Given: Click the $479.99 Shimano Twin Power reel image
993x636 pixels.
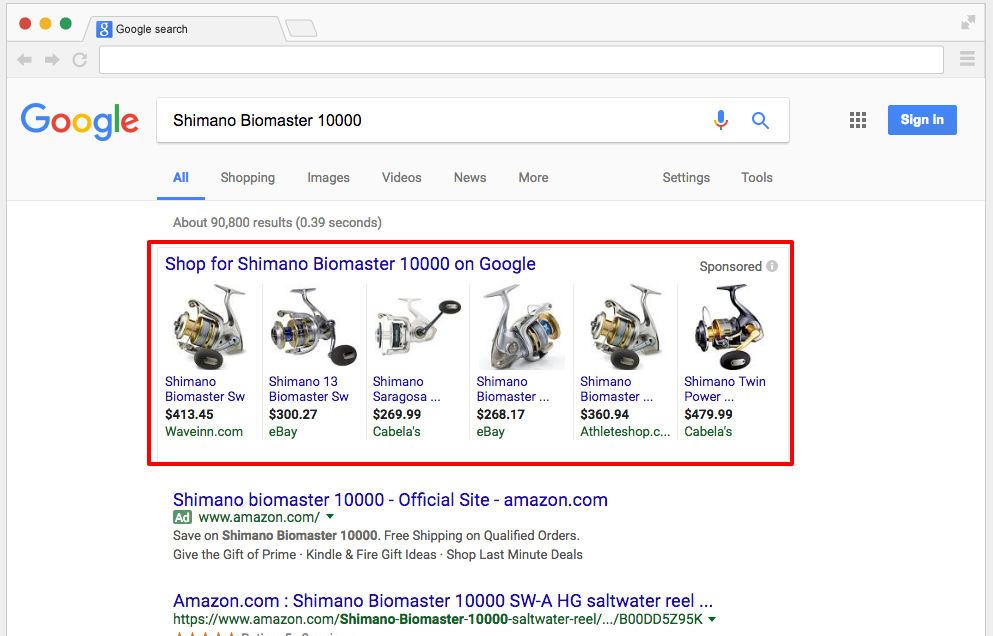Looking at the screenshot, I should click(x=725, y=328).
